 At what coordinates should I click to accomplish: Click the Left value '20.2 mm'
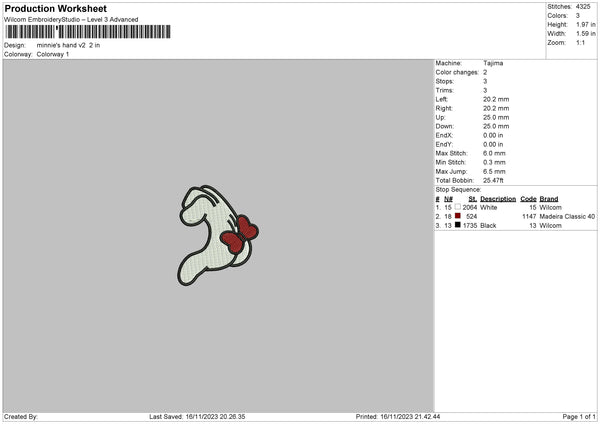click(496, 99)
